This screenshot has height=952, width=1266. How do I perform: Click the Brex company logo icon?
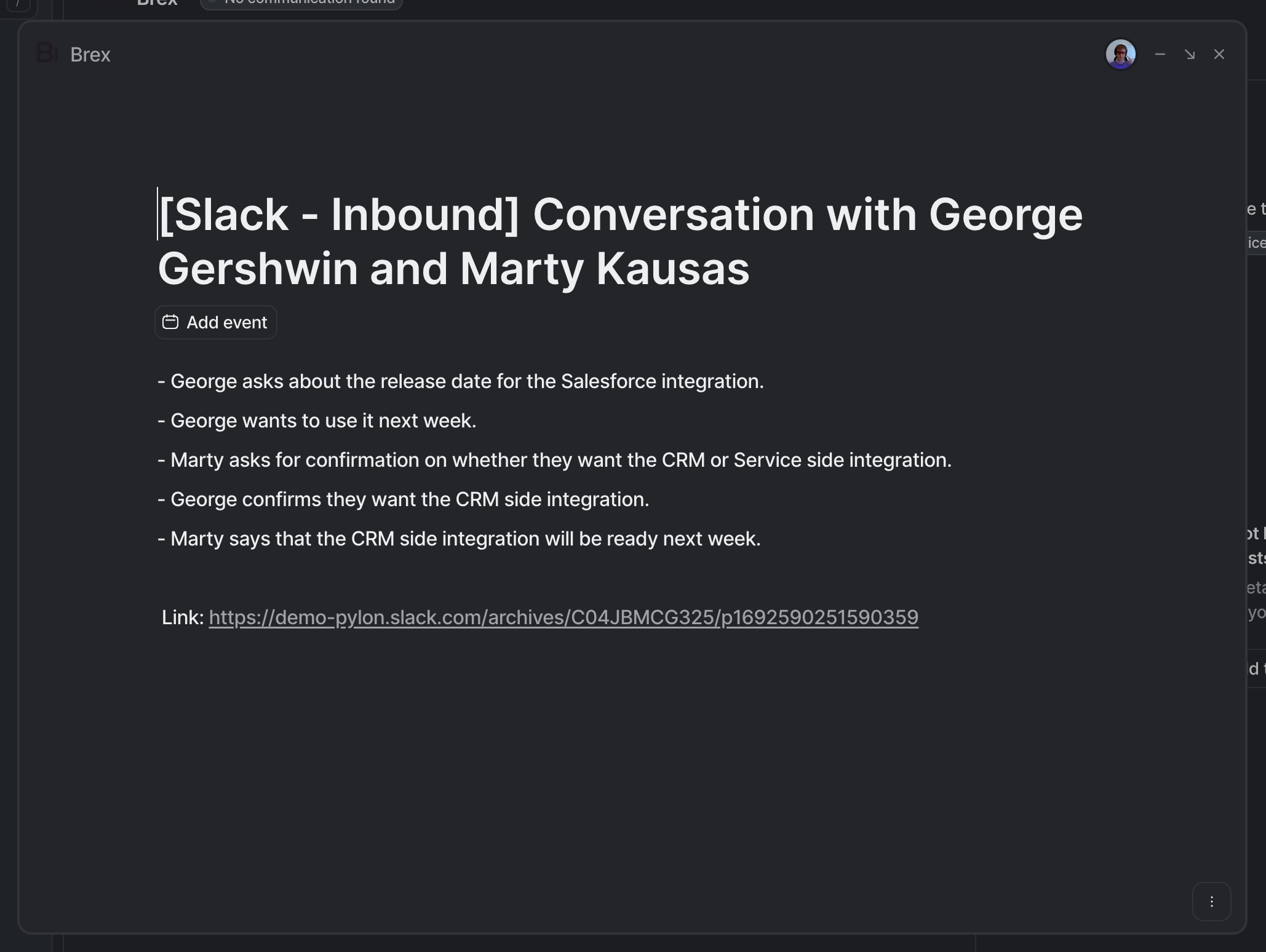(47, 54)
